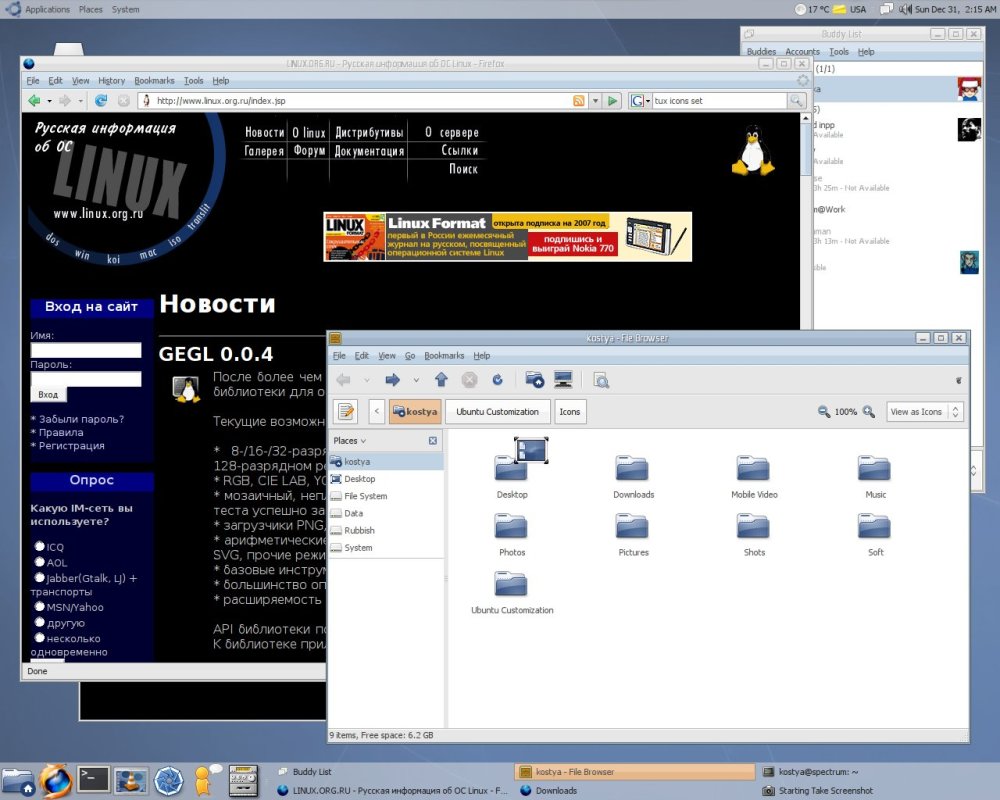Open Home folder via toolbar icon
This screenshot has width=1000, height=800.
click(x=534, y=380)
